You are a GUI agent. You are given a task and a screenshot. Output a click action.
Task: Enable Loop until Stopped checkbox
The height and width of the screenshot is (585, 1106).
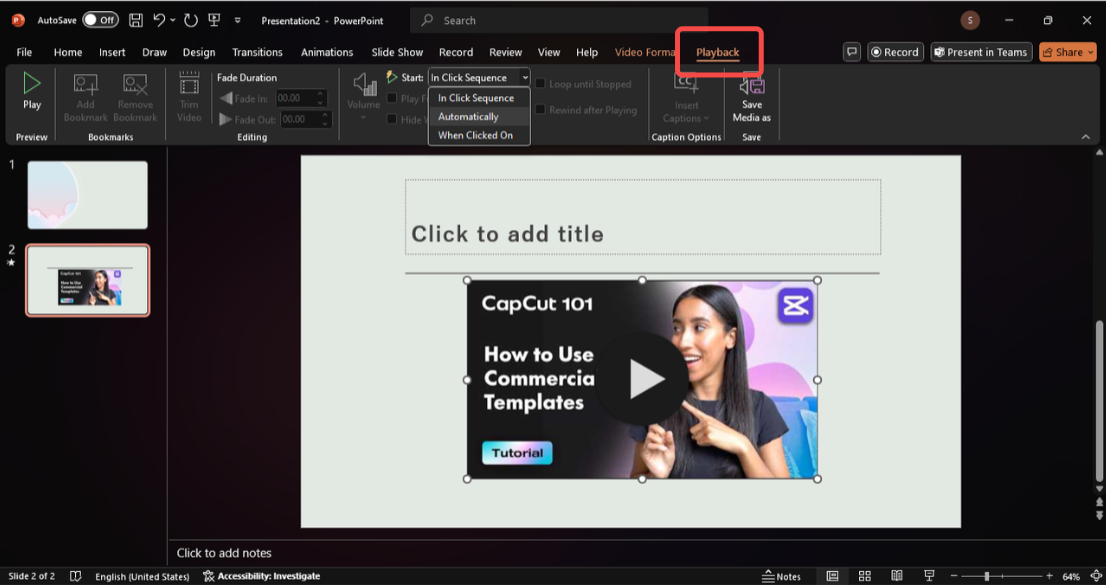(540, 84)
